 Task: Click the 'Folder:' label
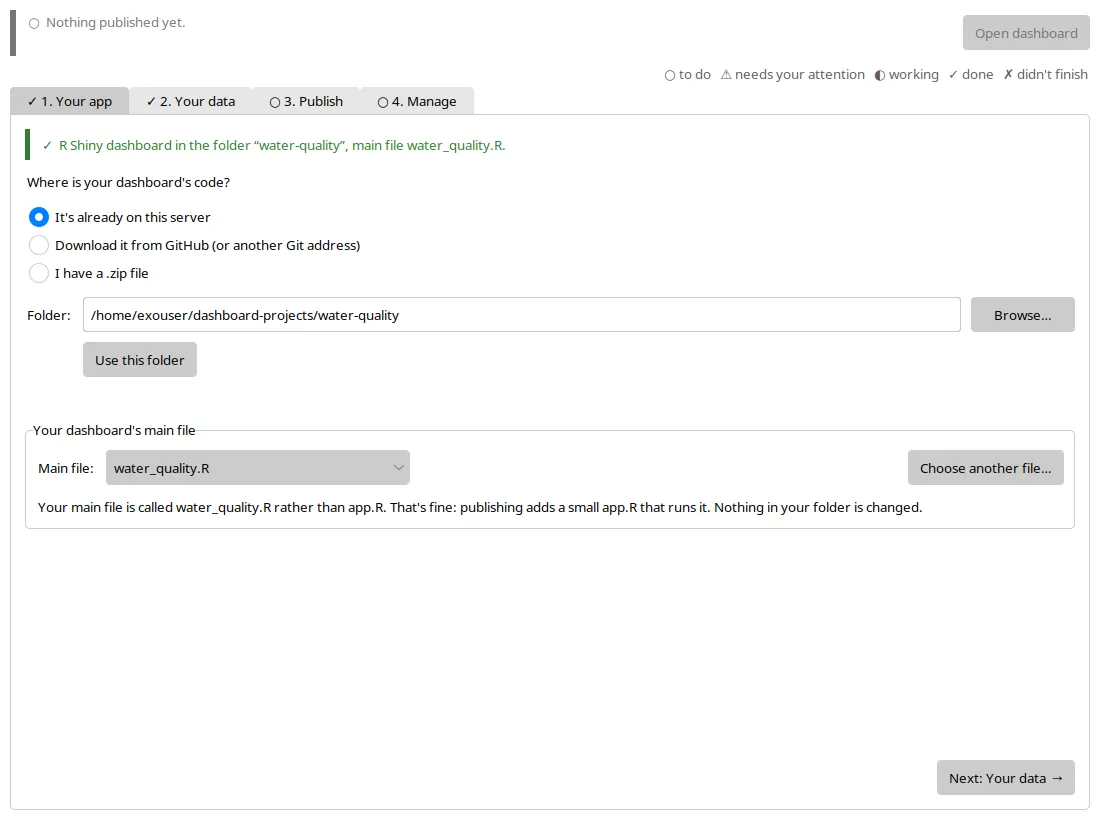point(49,315)
